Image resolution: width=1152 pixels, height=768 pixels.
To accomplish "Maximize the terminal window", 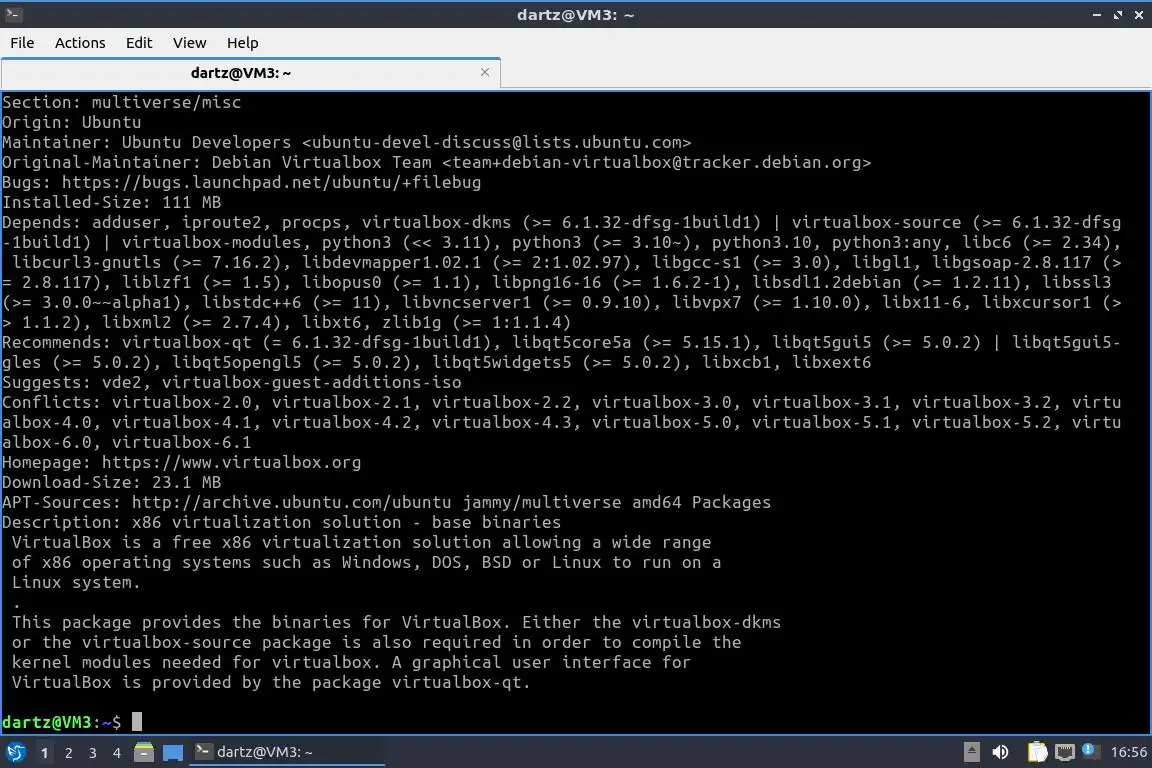I will click(x=1117, y=15).
